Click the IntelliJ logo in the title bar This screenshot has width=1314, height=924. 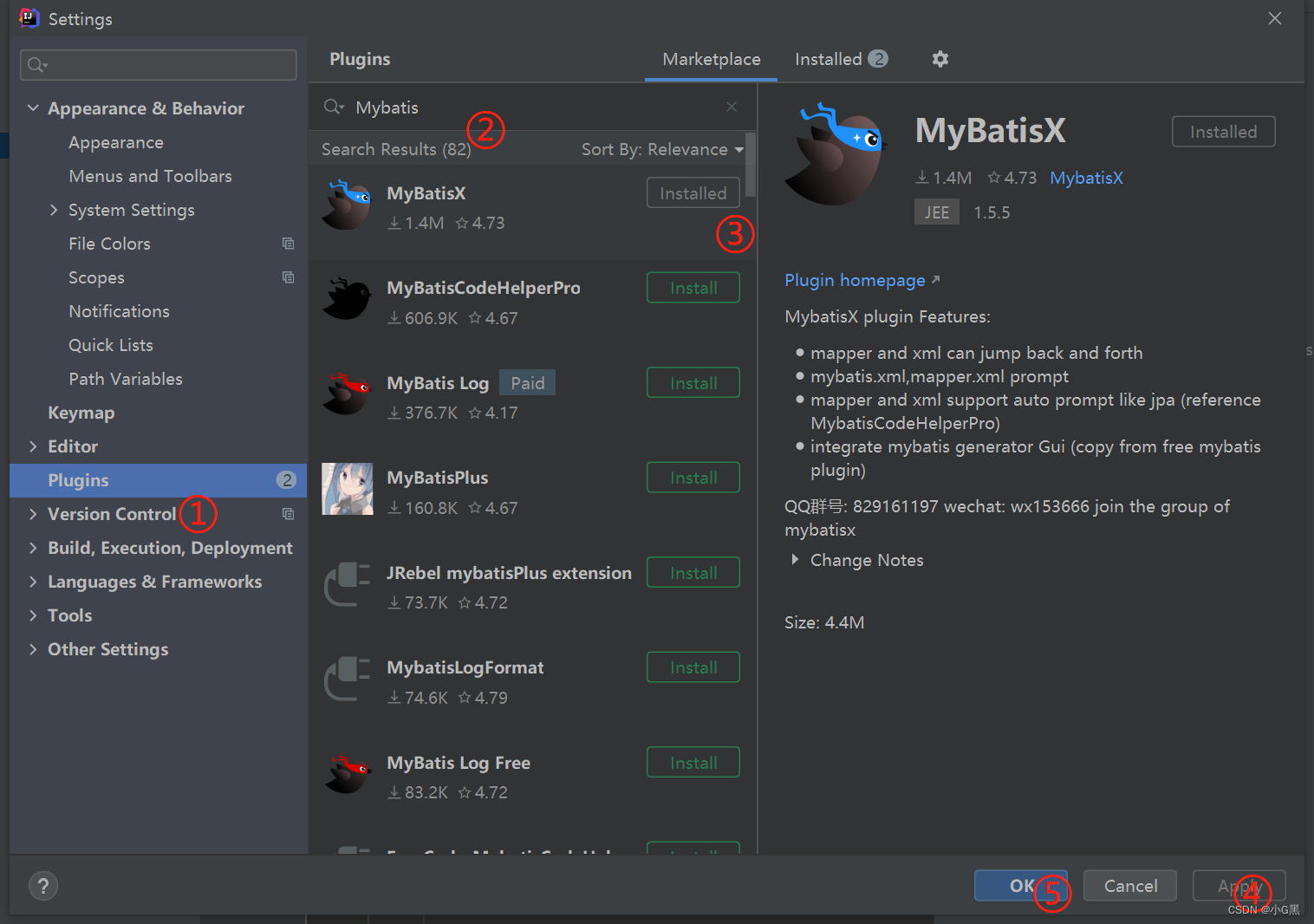29,18
